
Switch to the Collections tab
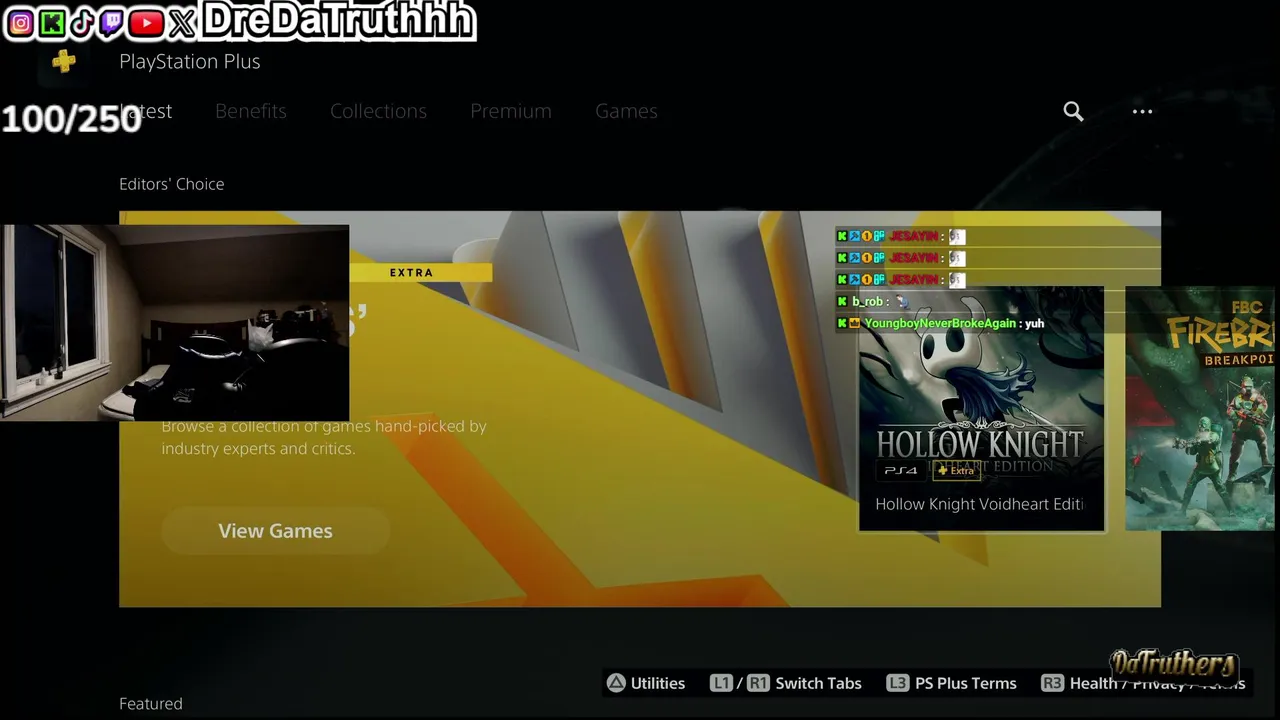tap(378, 111)
